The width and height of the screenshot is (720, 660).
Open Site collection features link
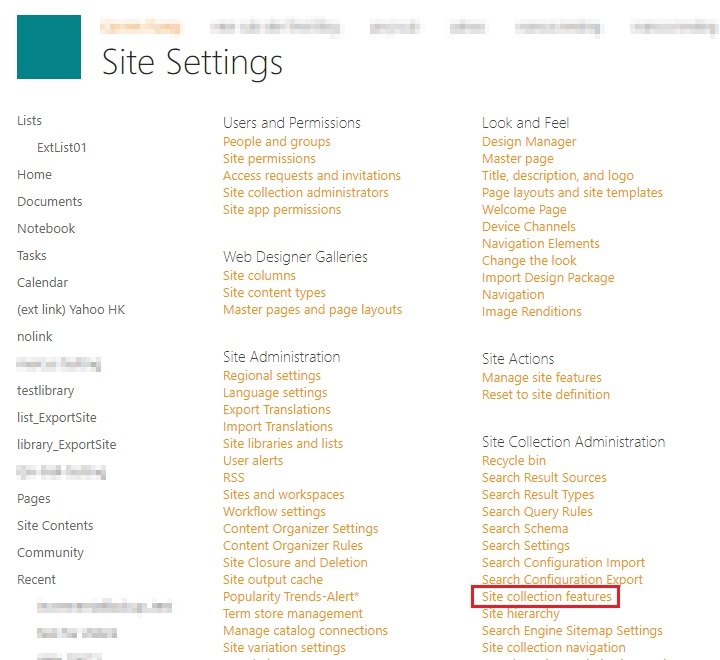(546, 597)
